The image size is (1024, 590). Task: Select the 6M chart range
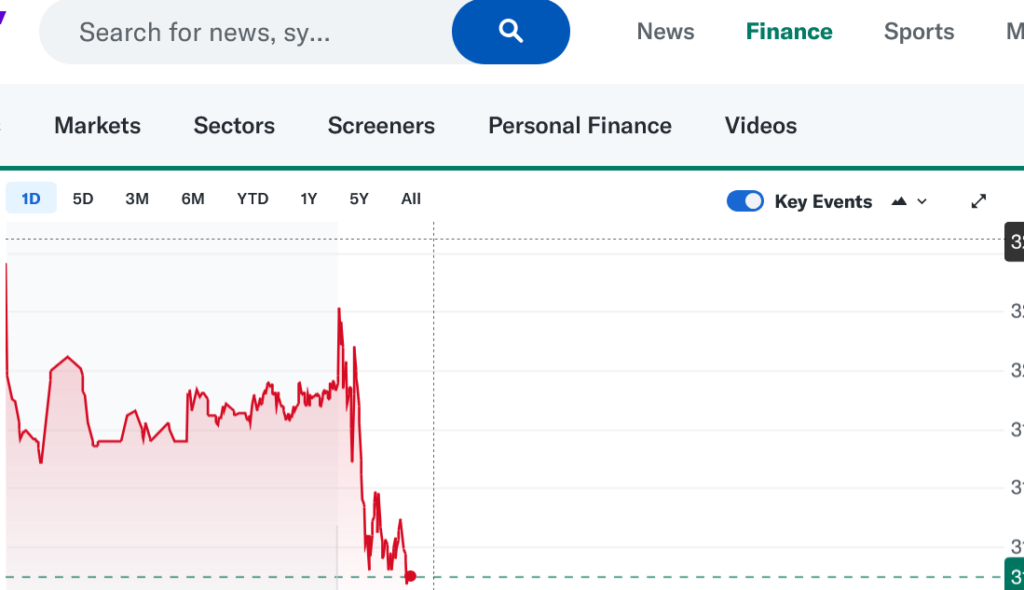[193, 199]
